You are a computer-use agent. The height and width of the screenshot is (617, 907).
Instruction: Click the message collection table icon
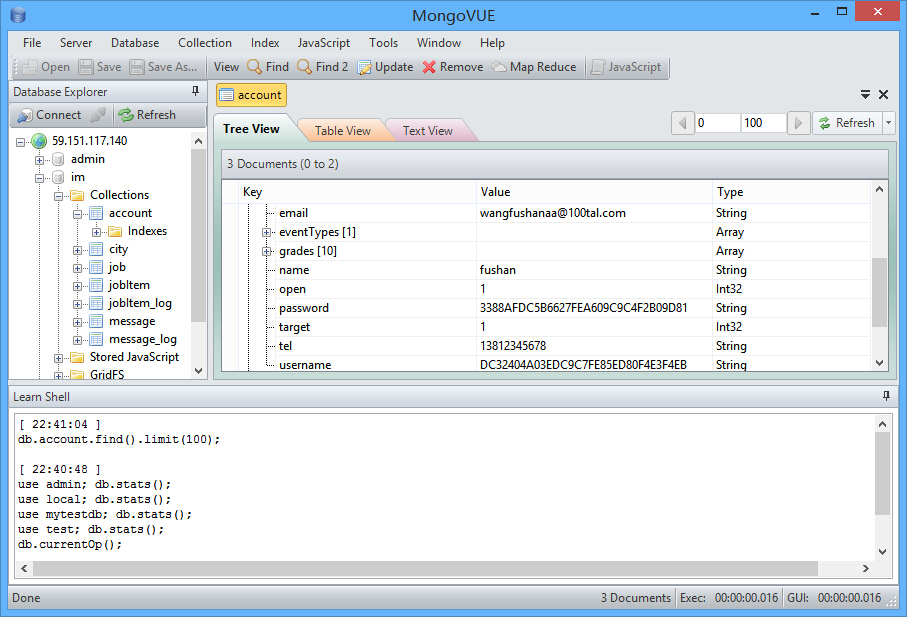pyautogui.click(x=96, y=321)
